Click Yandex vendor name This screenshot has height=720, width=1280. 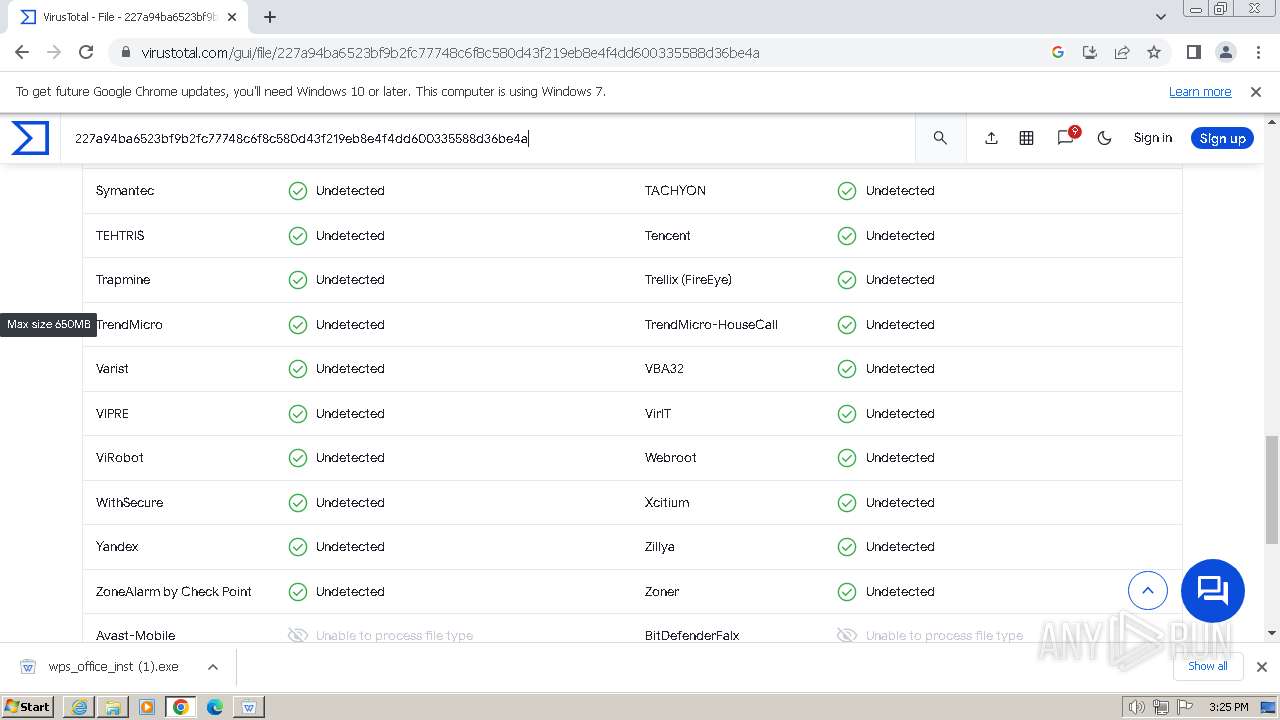click(117, 547)
